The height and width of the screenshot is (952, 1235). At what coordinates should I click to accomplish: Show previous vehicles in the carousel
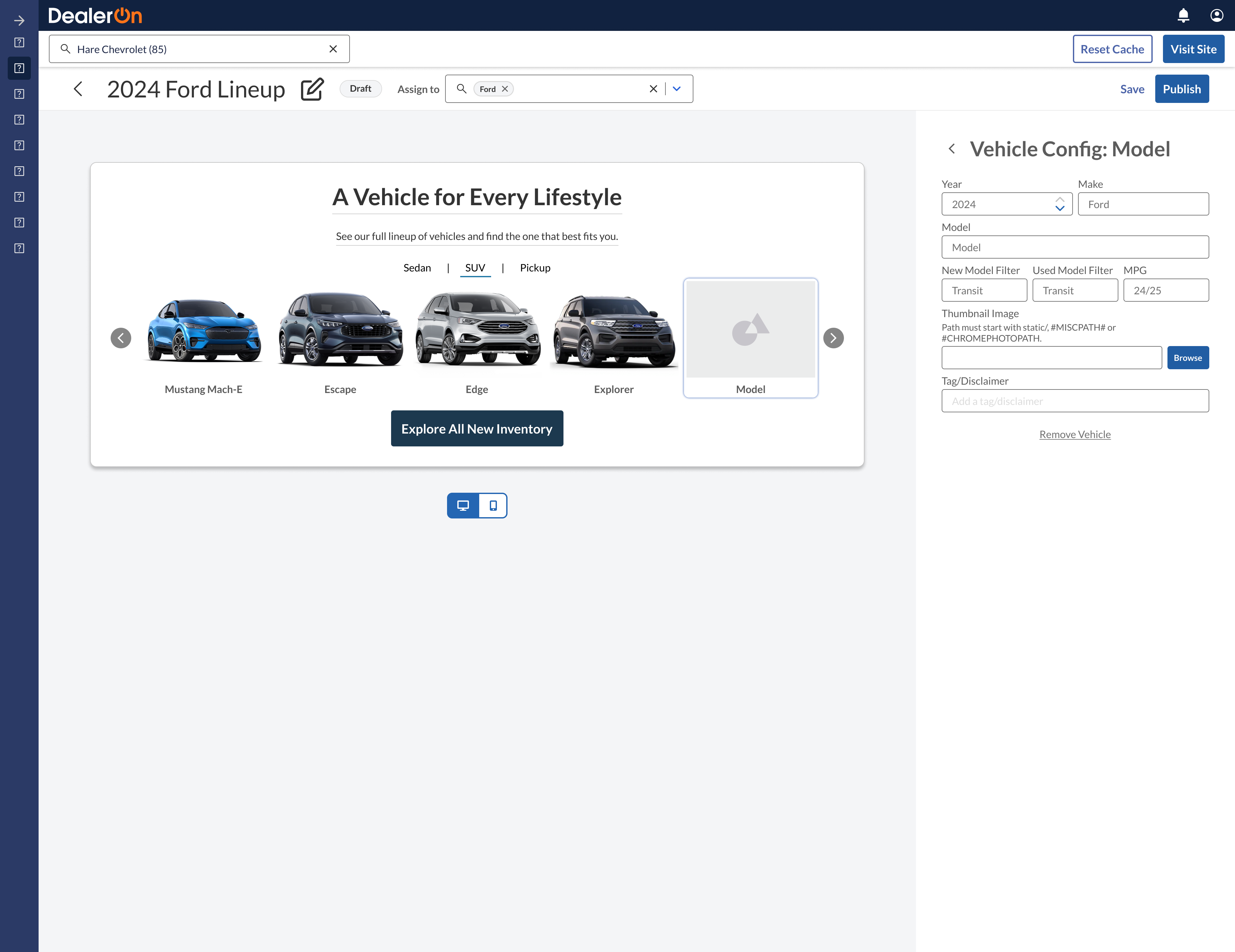tap(121, 338)
